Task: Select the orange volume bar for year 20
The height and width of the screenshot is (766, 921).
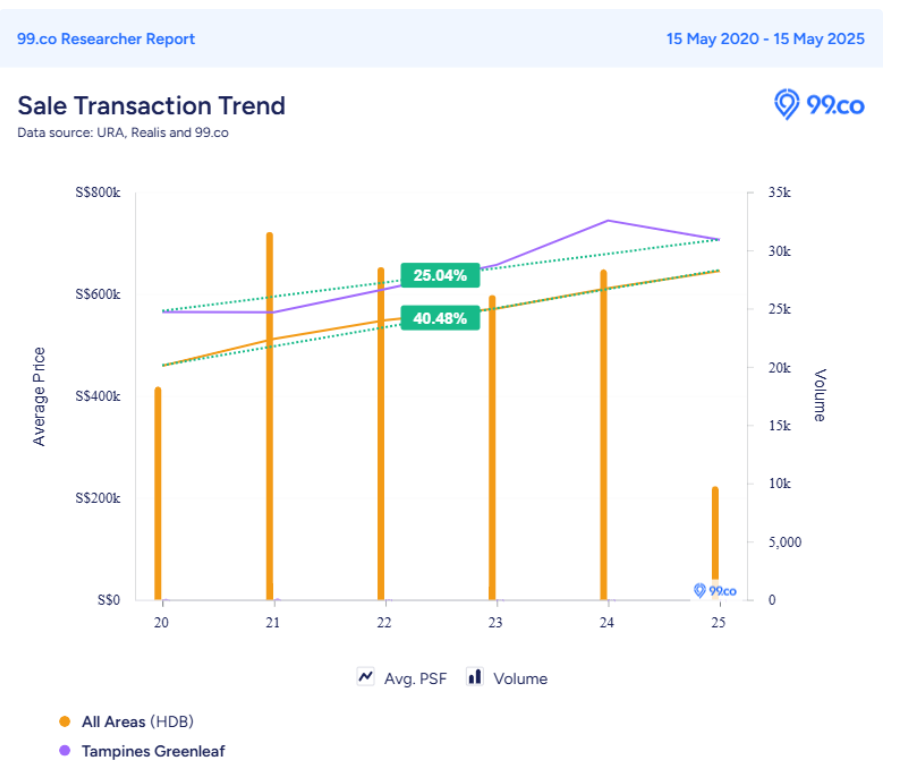Action: point(158,495)
